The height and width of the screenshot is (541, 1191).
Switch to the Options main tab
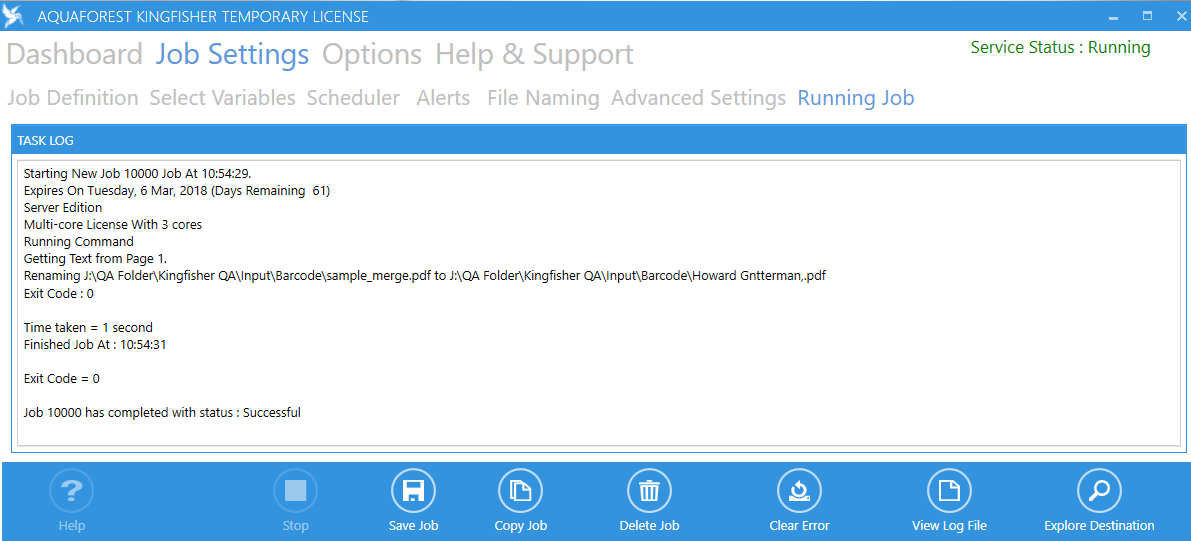point(372,55)
